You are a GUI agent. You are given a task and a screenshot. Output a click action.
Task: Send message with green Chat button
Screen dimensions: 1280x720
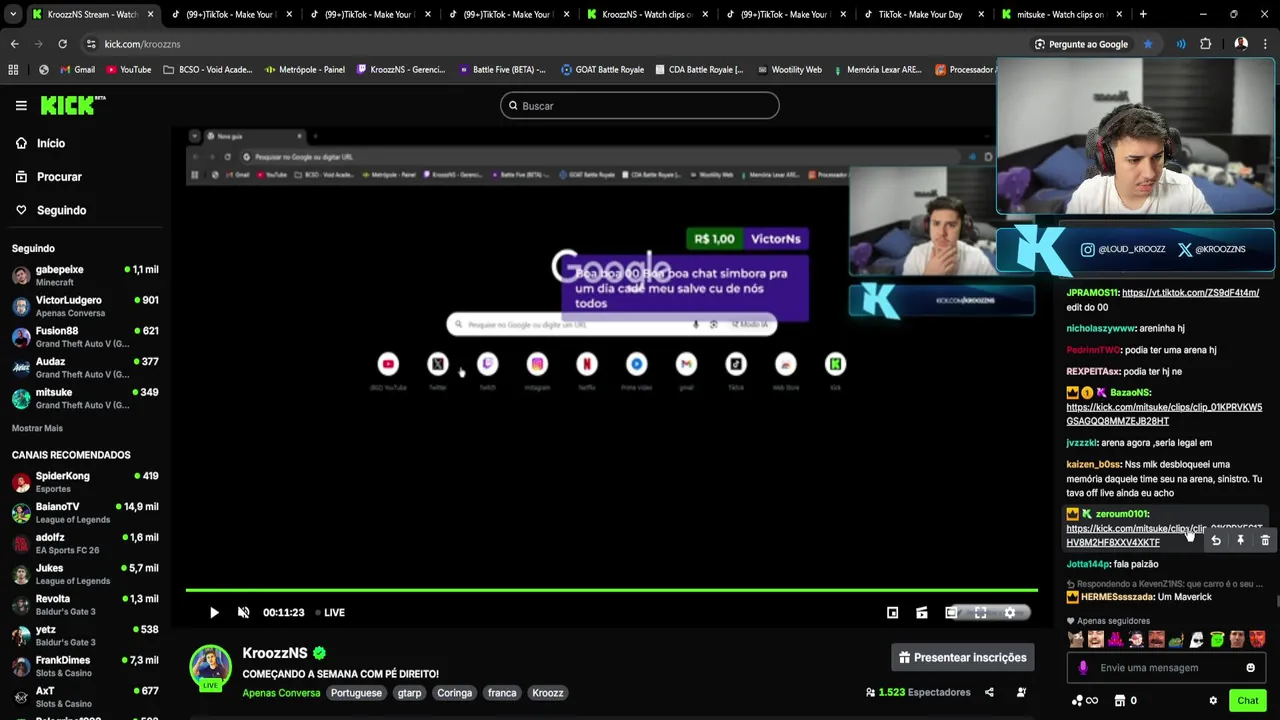1247,700
